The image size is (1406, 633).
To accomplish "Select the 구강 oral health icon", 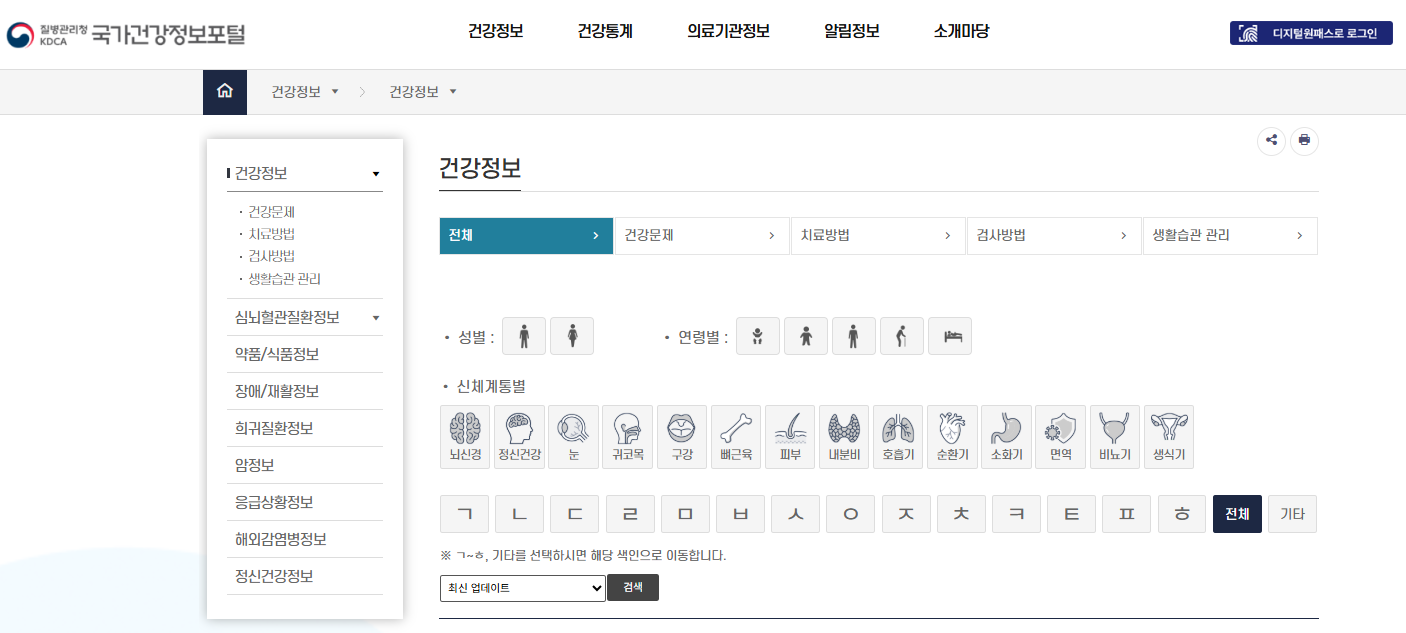I will coord(682,437).
